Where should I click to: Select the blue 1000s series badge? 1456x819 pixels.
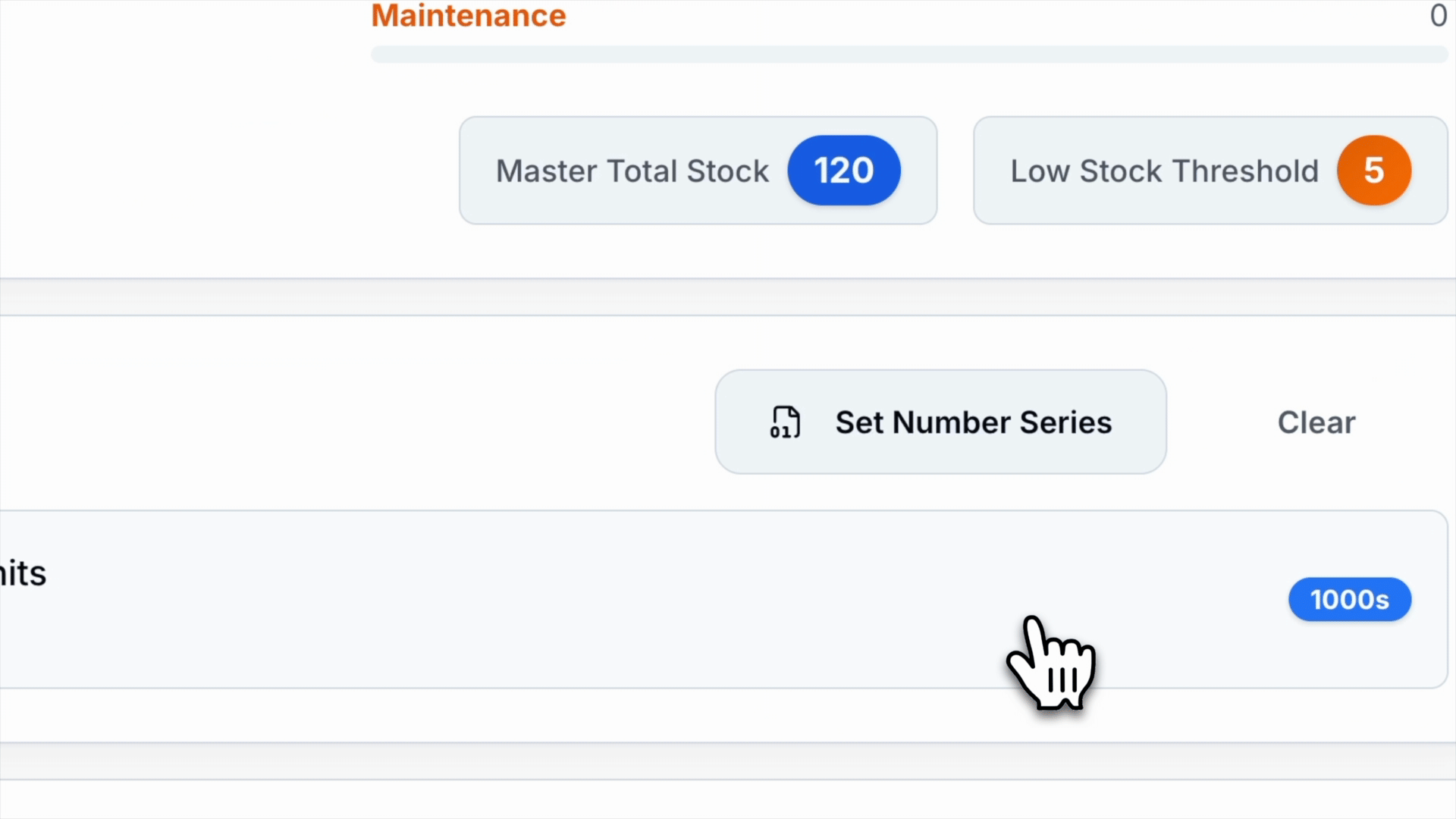click(1349, 600)
